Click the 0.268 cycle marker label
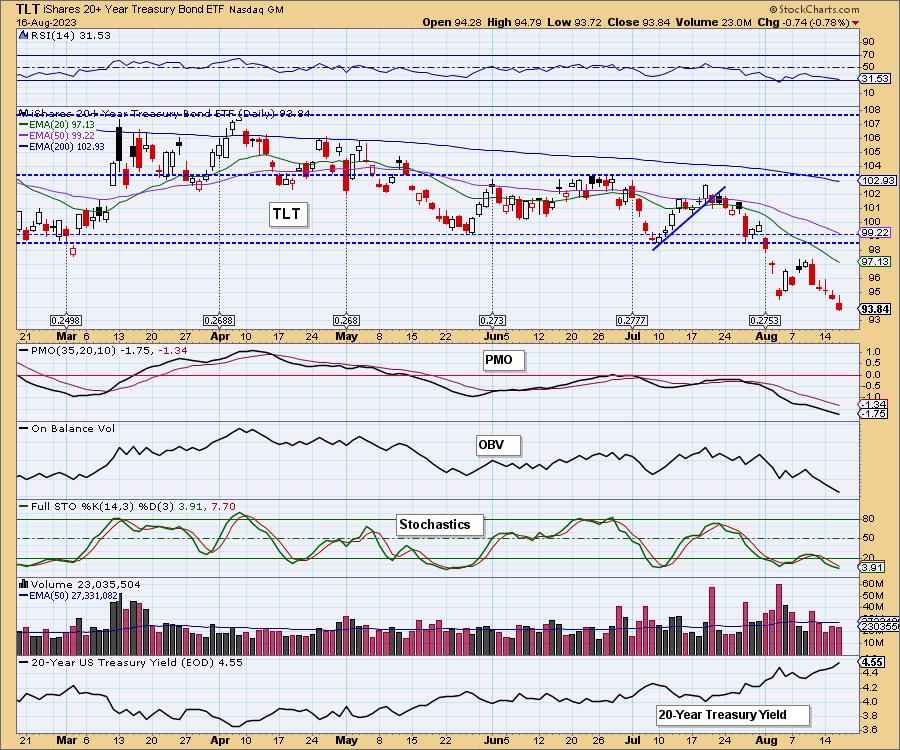This screenshot has height=750, width=900. point(346,321)
